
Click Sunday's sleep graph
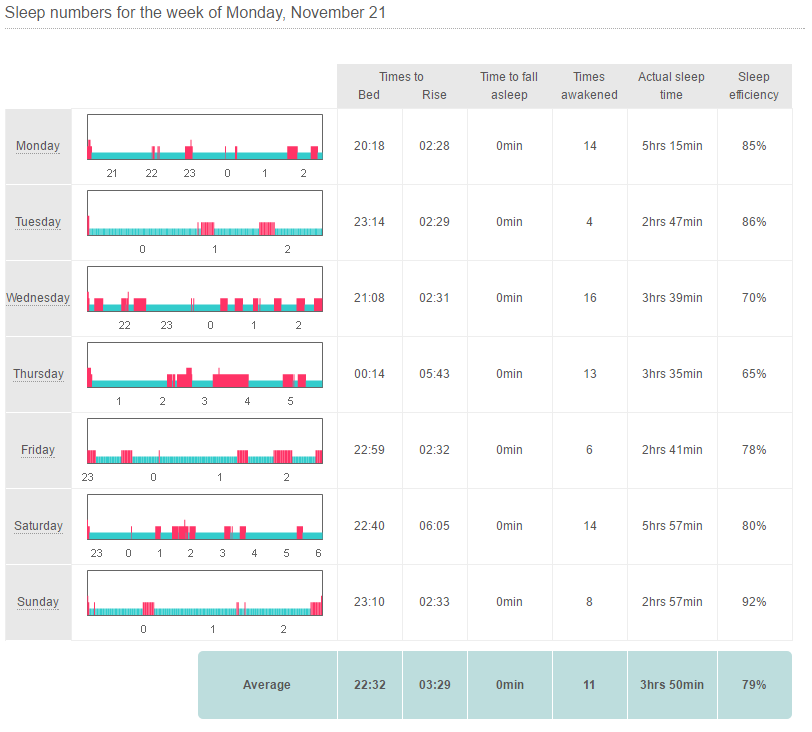pyautogui.click(x=205, y=594)
